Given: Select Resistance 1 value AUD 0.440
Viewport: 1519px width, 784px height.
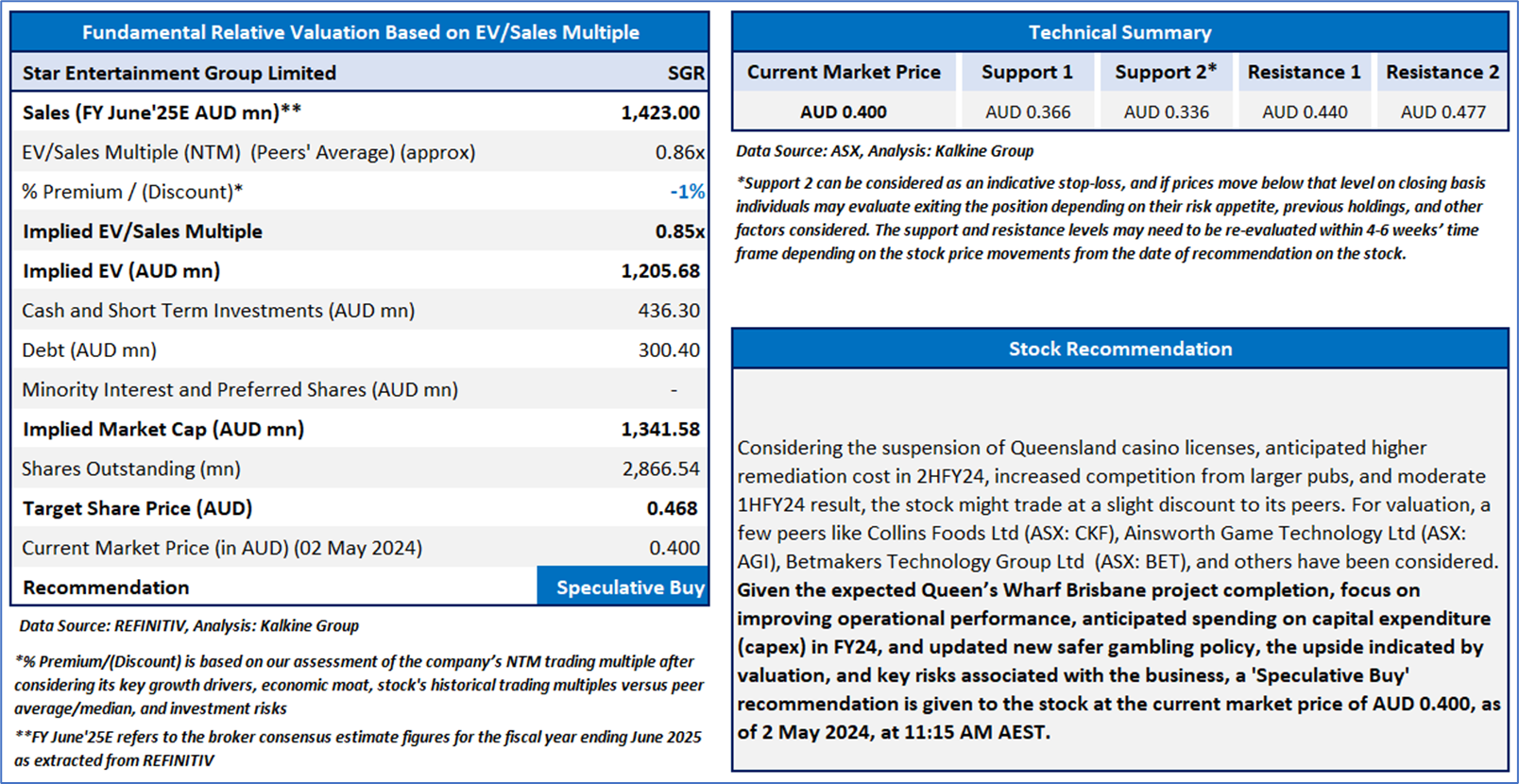Looking at the screenshot, I should tap(1305, 111).
